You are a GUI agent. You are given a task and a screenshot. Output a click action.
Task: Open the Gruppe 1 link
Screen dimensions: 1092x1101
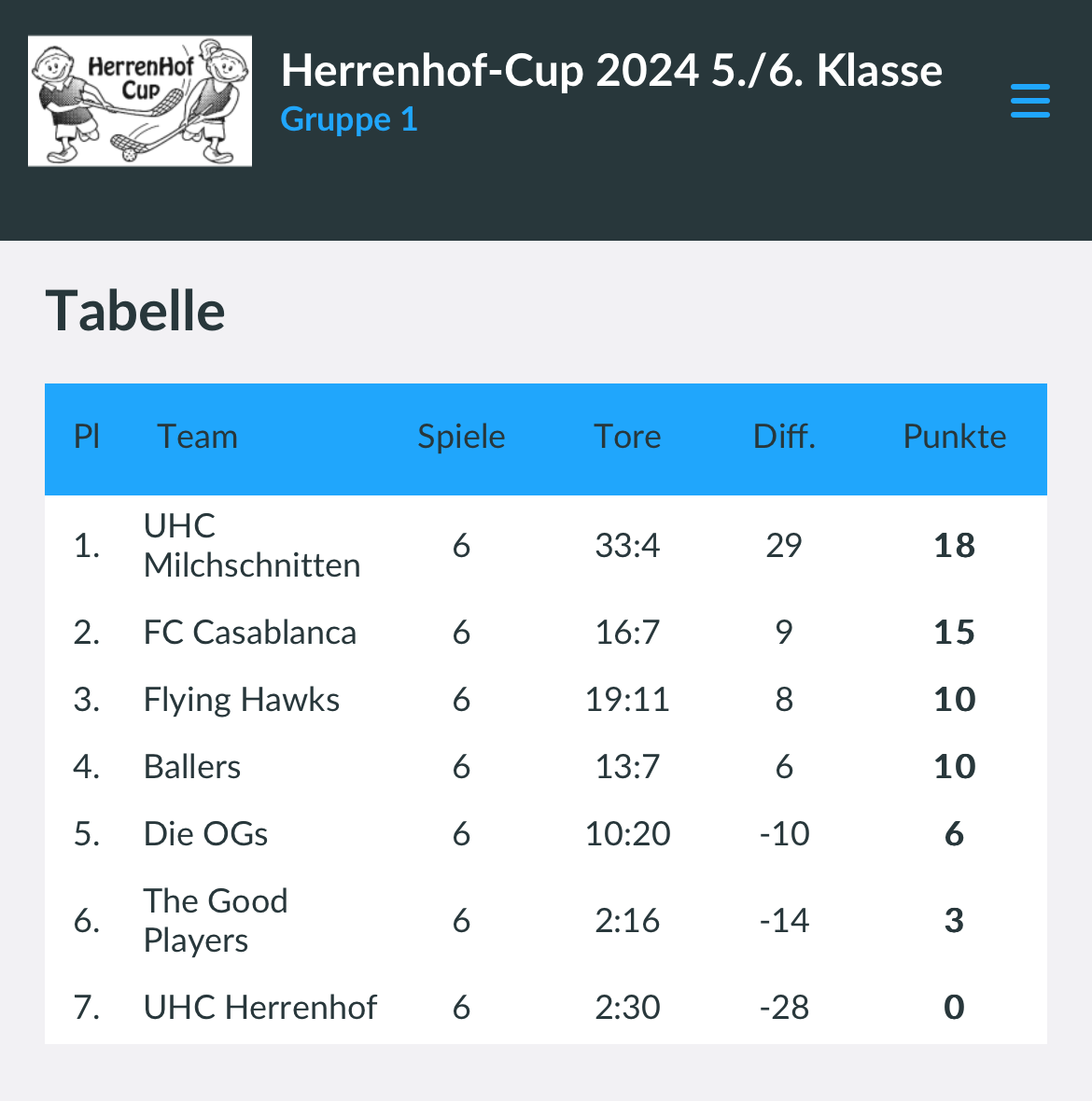349,119
